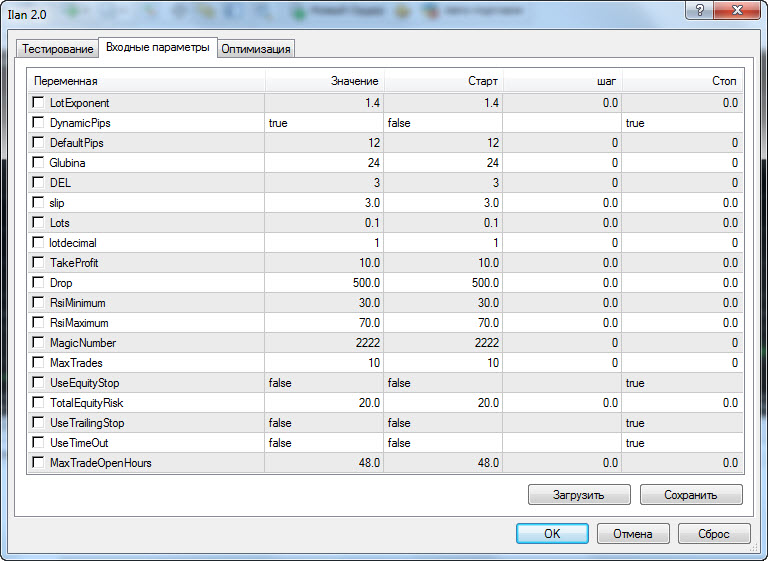Click the Lots value cell
Viewport: 768px width, 561px height.
click(324, 223)
